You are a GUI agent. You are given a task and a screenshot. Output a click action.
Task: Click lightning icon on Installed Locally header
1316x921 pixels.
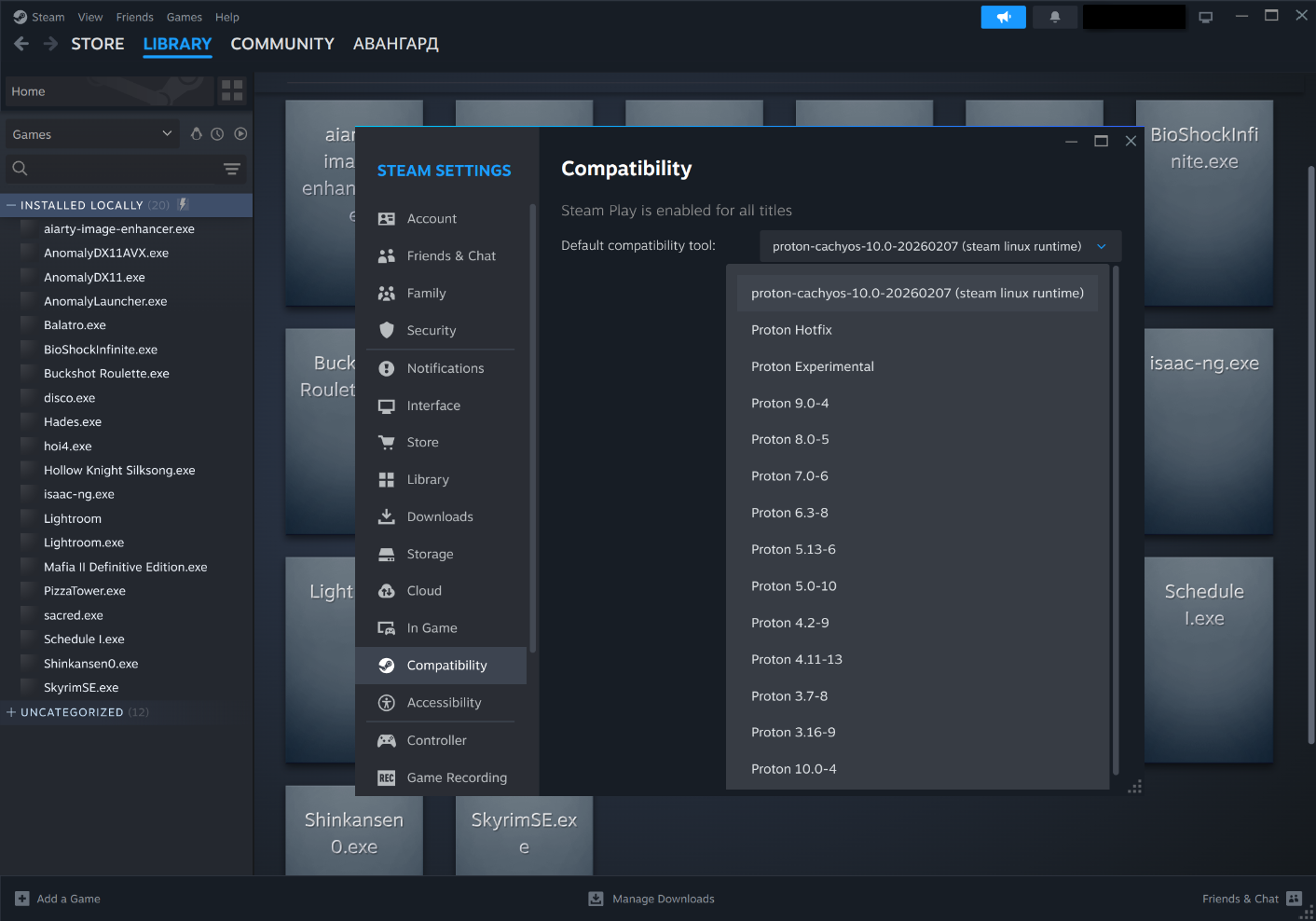[x=184, y=204]
